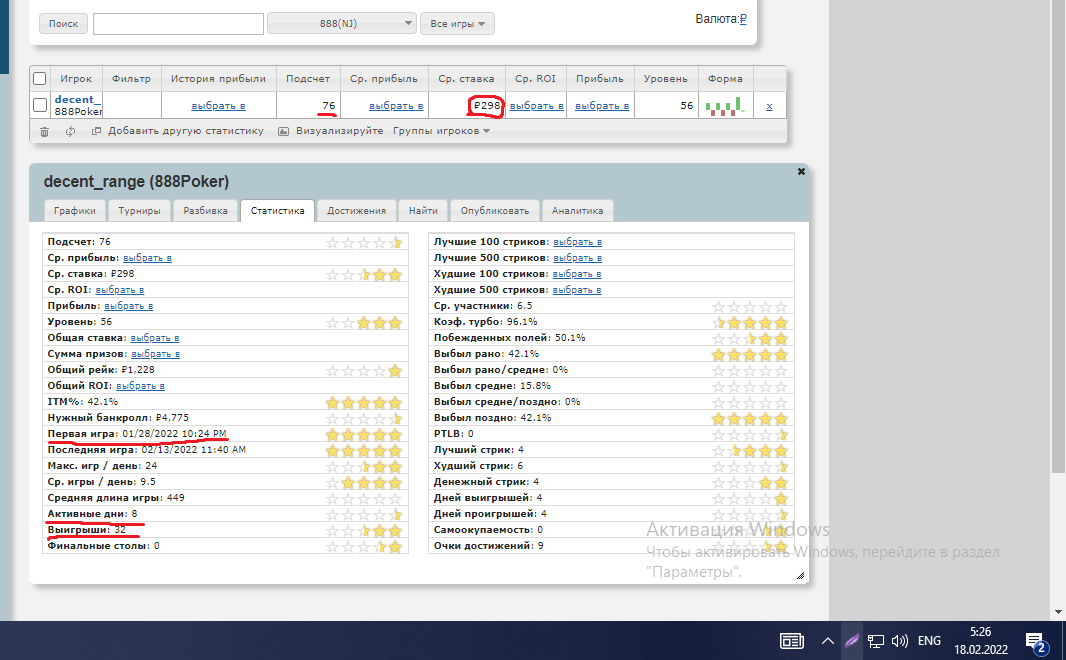The height and width of the screenshot is (660, 1066).
Task: Click выбрать в under История прибыли
Action: click(218, 106)
